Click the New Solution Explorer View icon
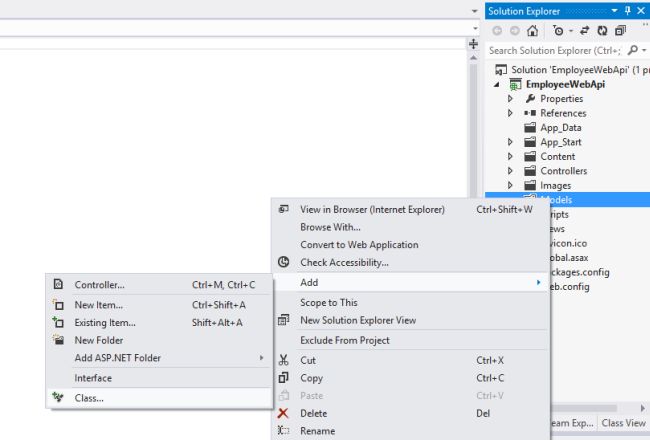This screenshot has height=440, width=650. [284, 320]
